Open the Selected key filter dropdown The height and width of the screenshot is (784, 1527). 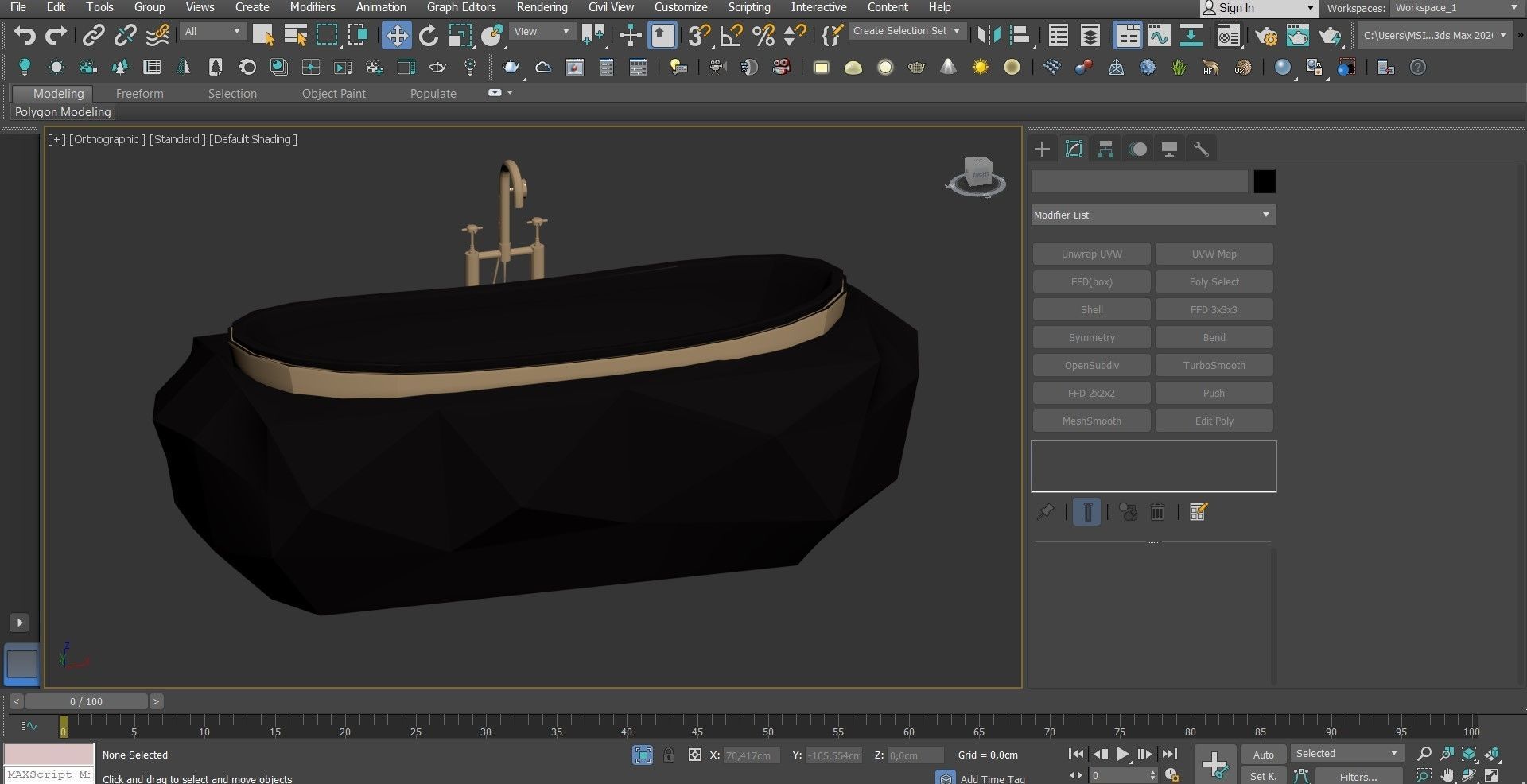point(1346,754)
